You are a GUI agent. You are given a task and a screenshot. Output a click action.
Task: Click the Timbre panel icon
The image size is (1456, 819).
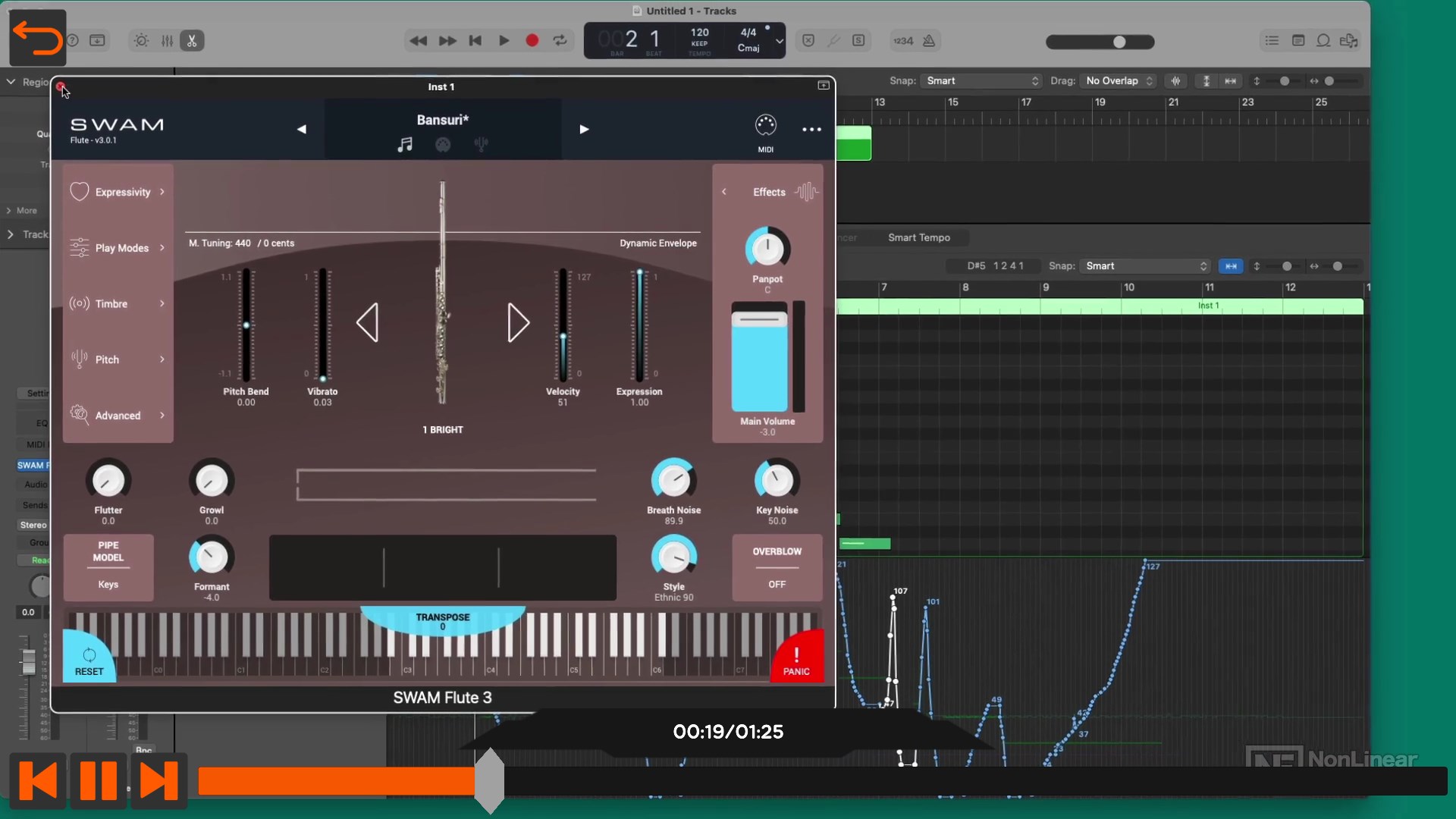coord(79,303)
